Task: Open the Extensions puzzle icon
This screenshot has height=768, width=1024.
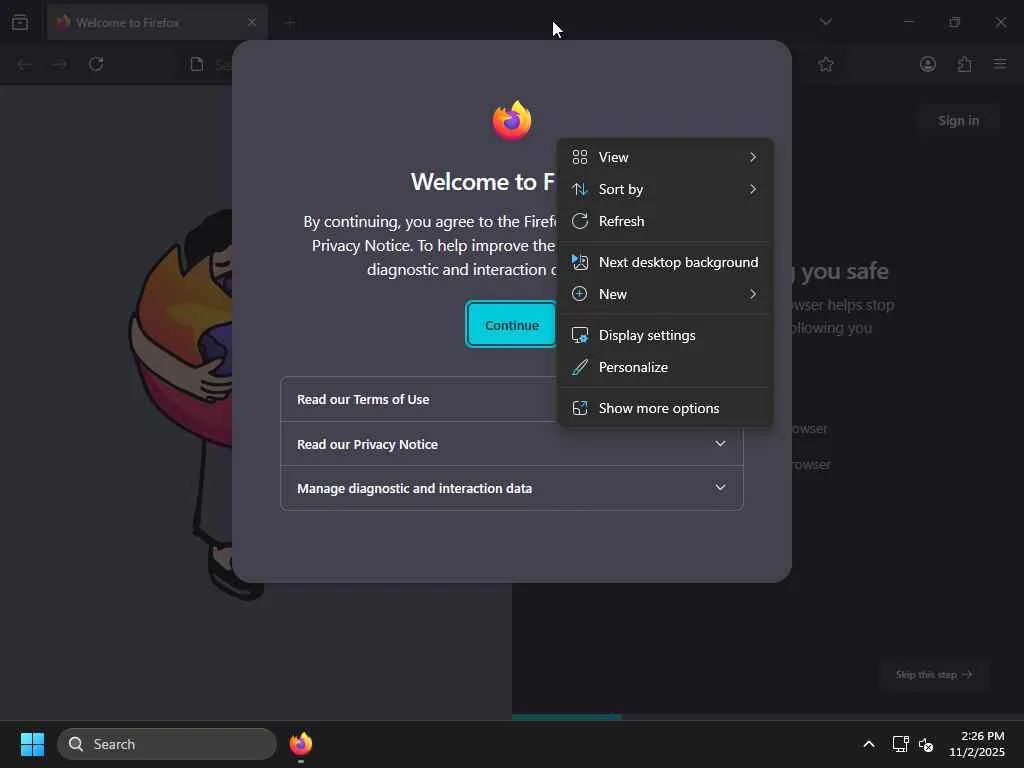Action: pyautogui.click(x=965, y=64)
